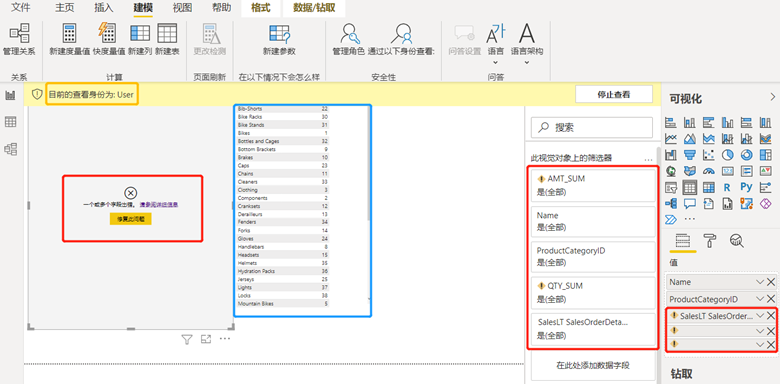The width and height of the screenshot is (780, 384).
Task: Open the Name field dropdown chevron
Action: tap(760, 282)
